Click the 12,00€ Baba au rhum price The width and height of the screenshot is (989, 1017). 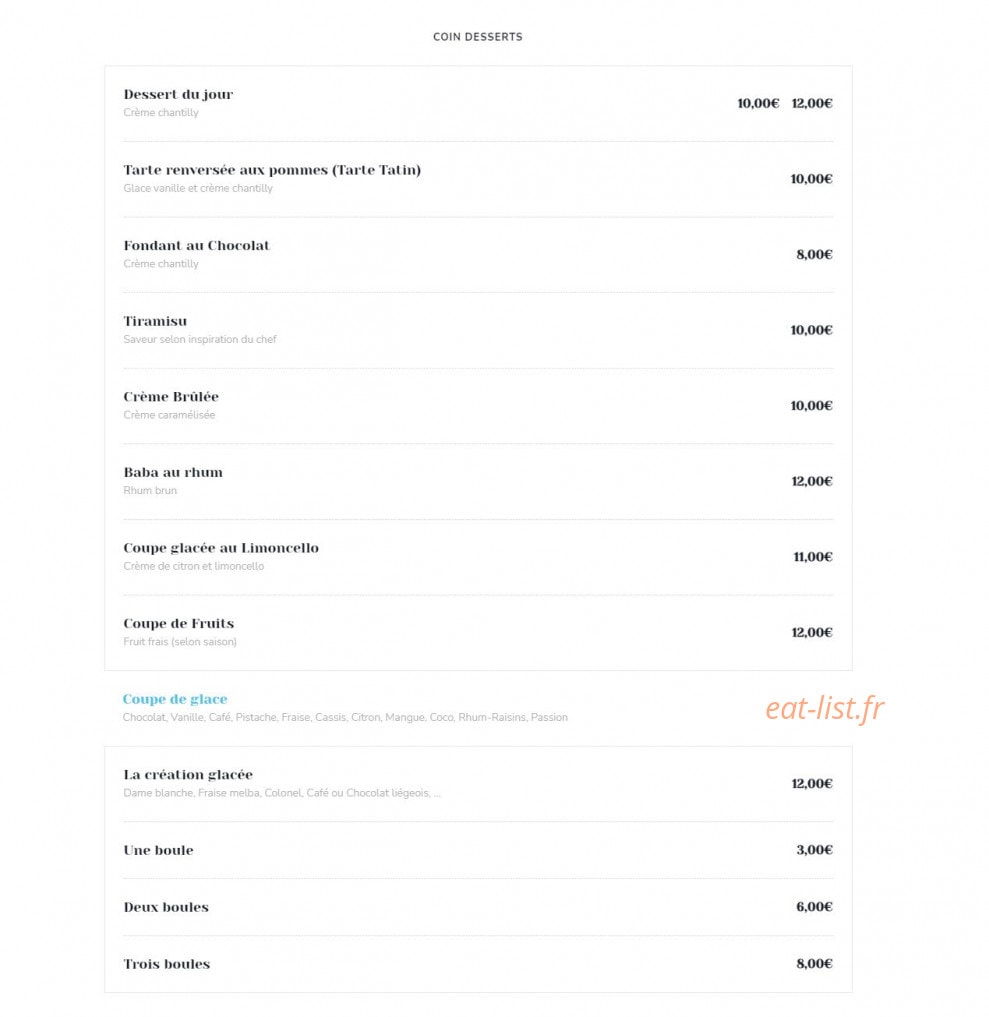pyautogui.click(x=812, y=481)
